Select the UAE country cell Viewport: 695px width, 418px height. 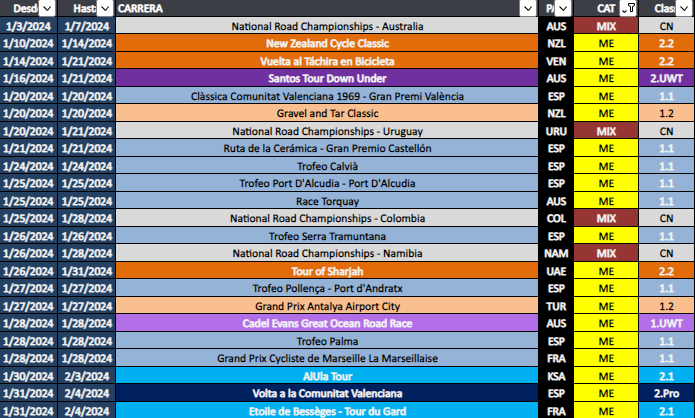(x=556, y=271)
